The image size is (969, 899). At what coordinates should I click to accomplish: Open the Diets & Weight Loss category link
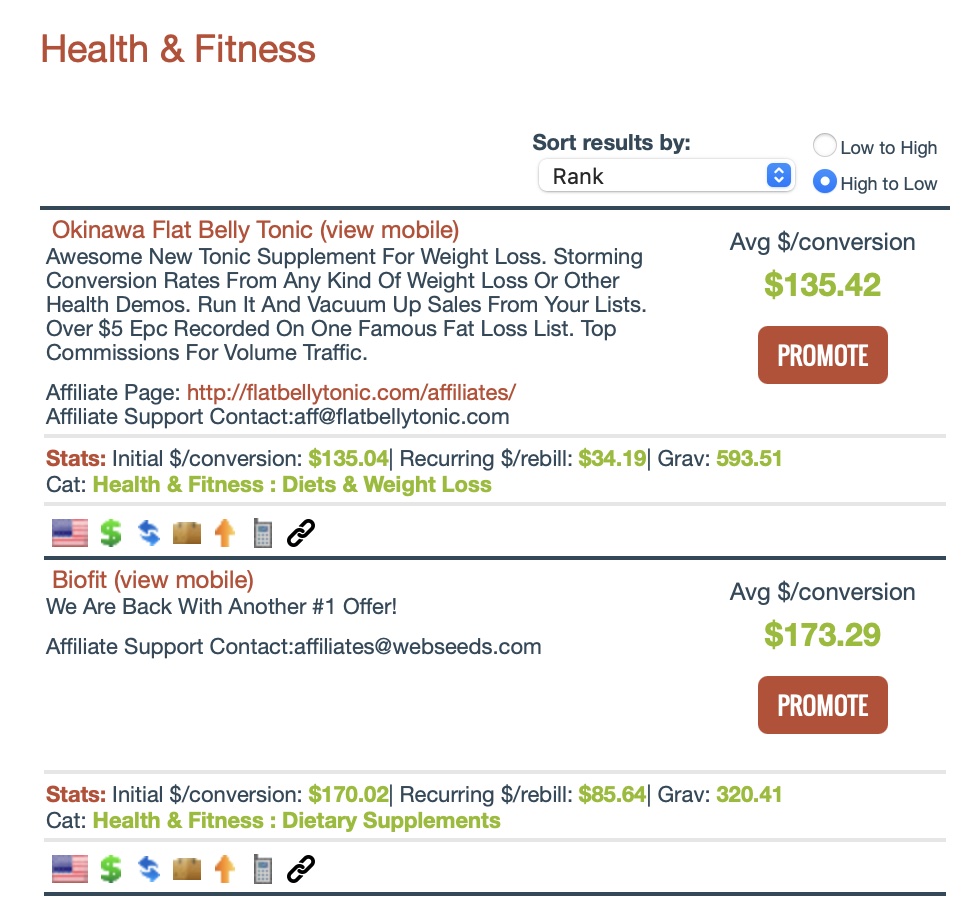(292, 485)
